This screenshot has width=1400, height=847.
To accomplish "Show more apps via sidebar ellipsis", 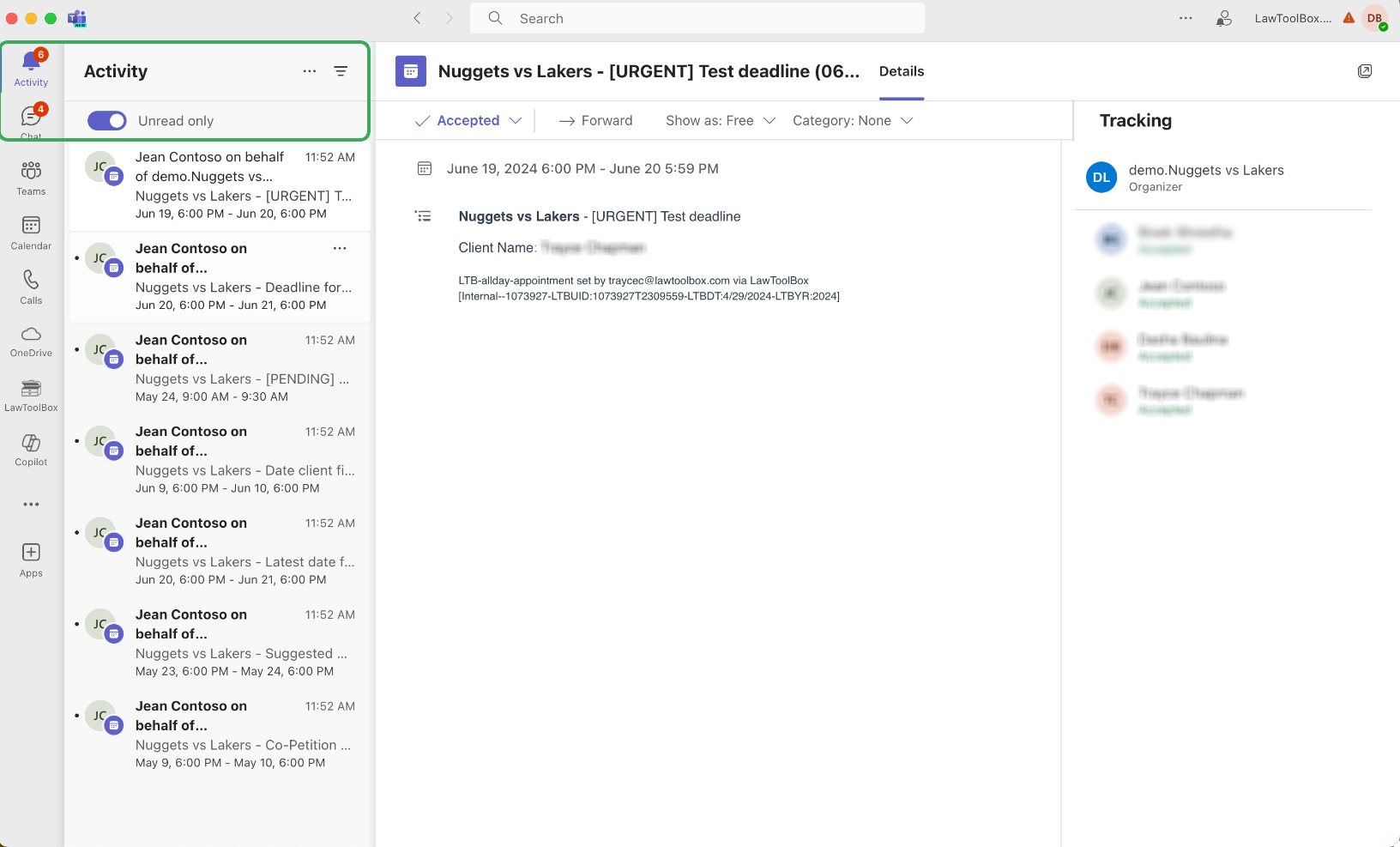I will point(31,505).
